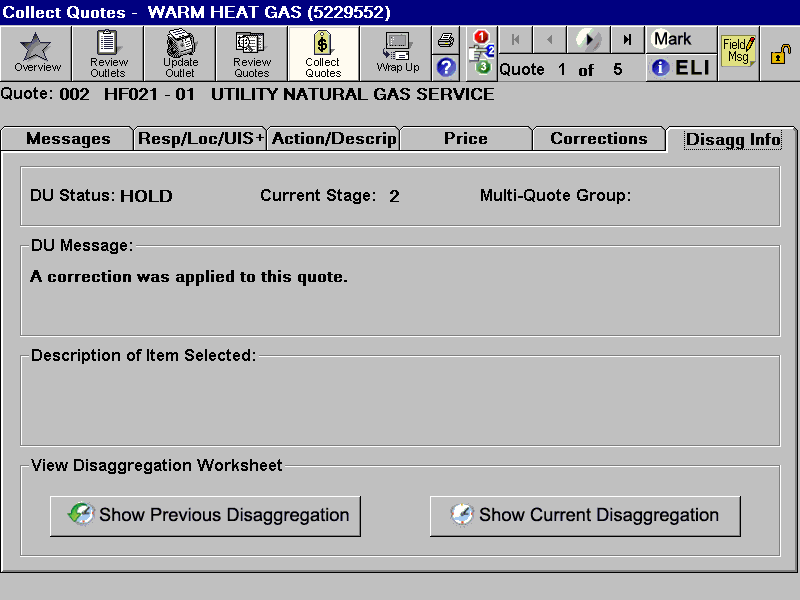
Task: Open the Overview star toolbar button
Action: pos(36,54)
